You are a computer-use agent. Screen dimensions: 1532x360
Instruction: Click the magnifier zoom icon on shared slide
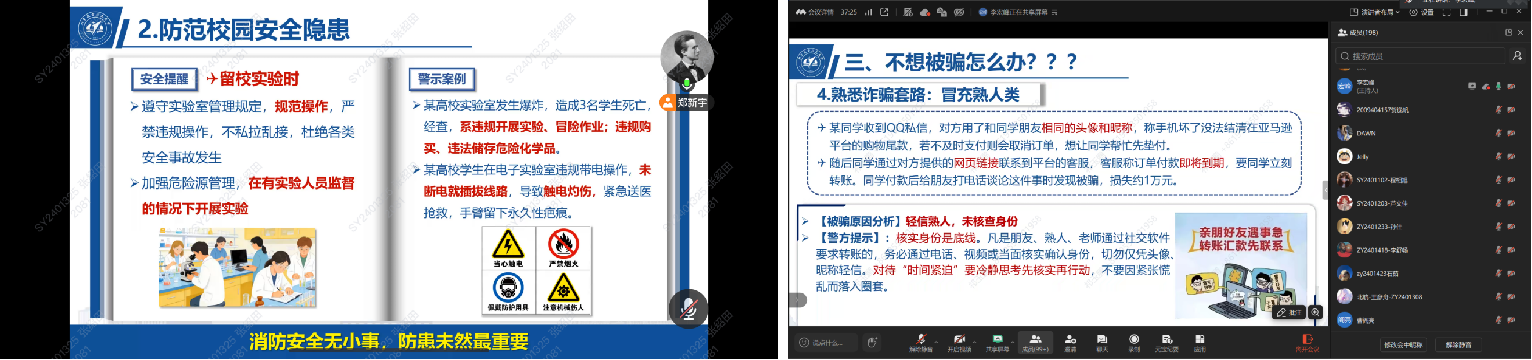[1315, 312]
